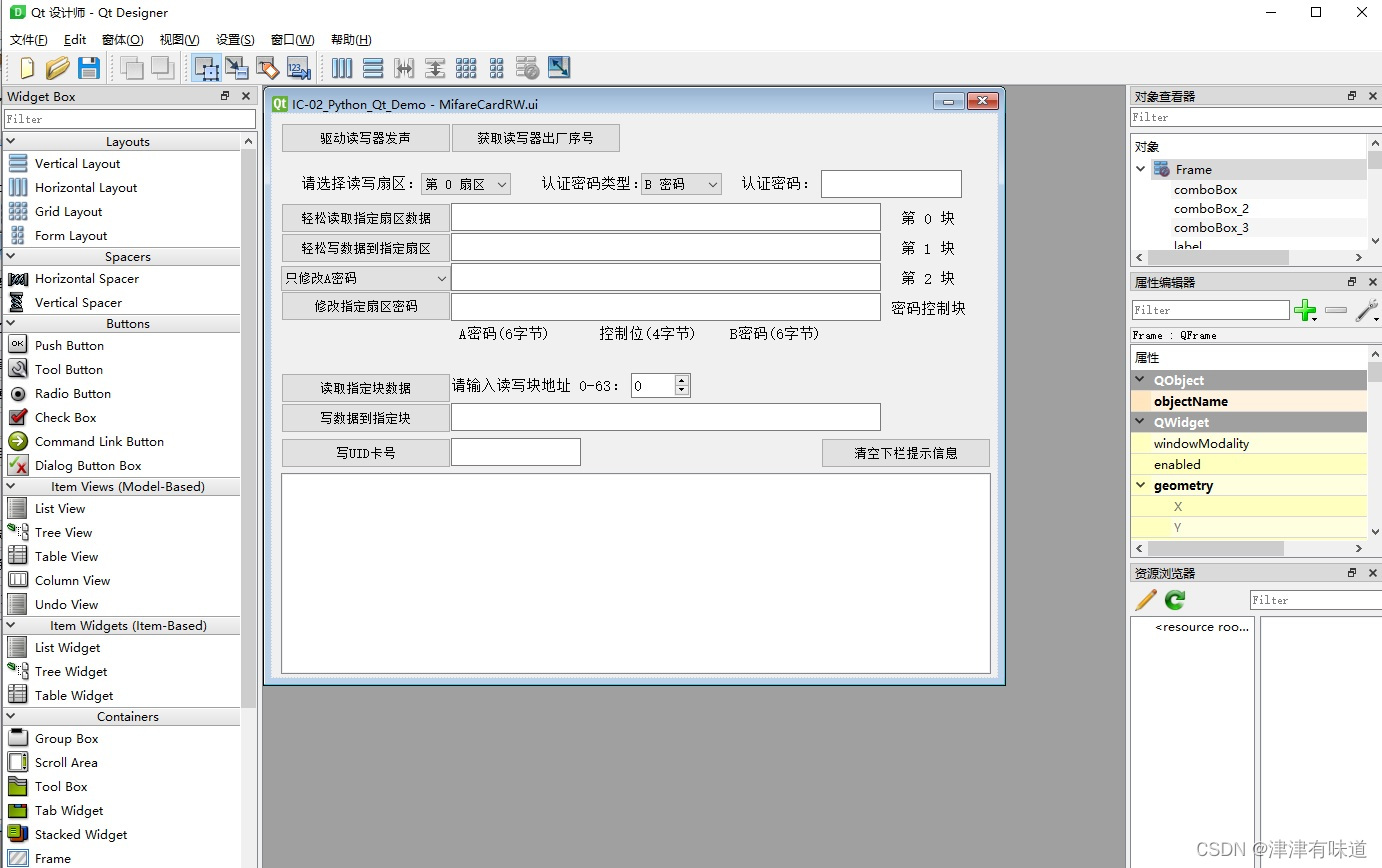Viewport: 1382px width, 868px height.
Task: Click the property editor wrench icon
Action: 1367,311
